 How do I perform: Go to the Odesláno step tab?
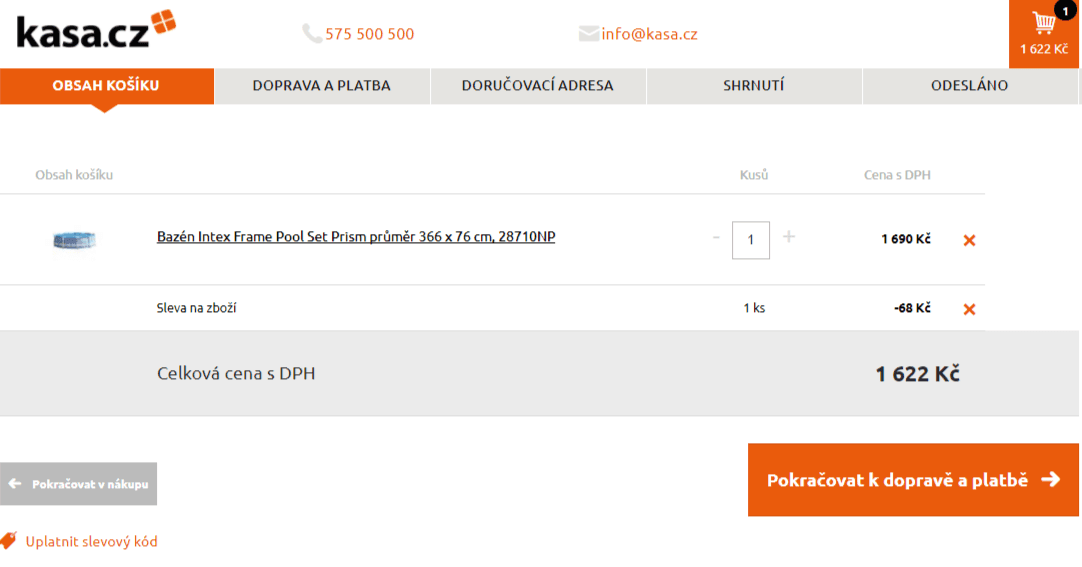(970, 86)
